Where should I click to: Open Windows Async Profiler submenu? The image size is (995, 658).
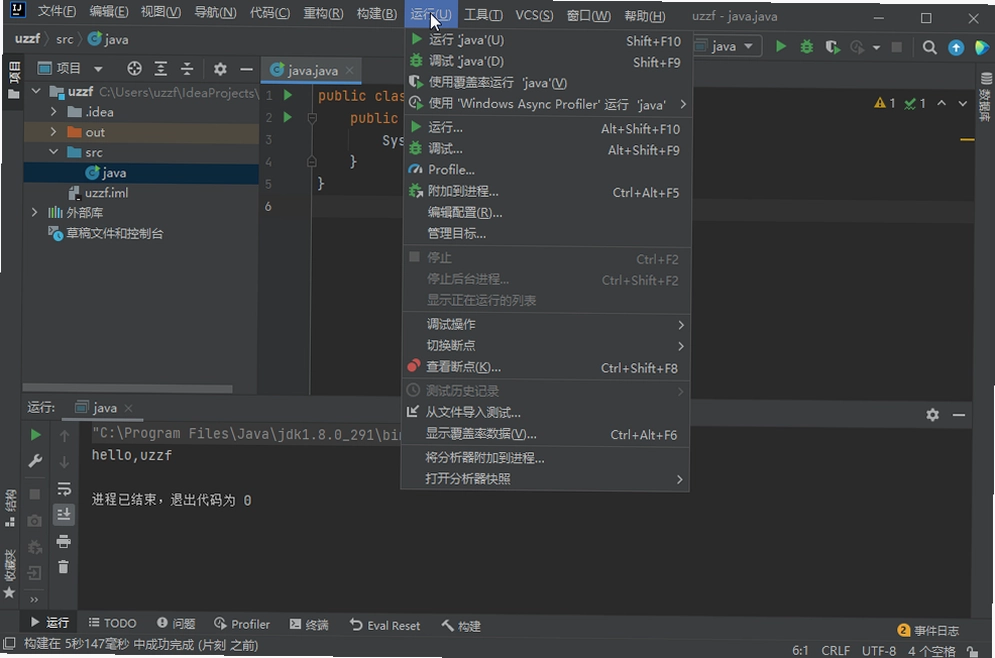pyautogui.click(x=546, y=104)
